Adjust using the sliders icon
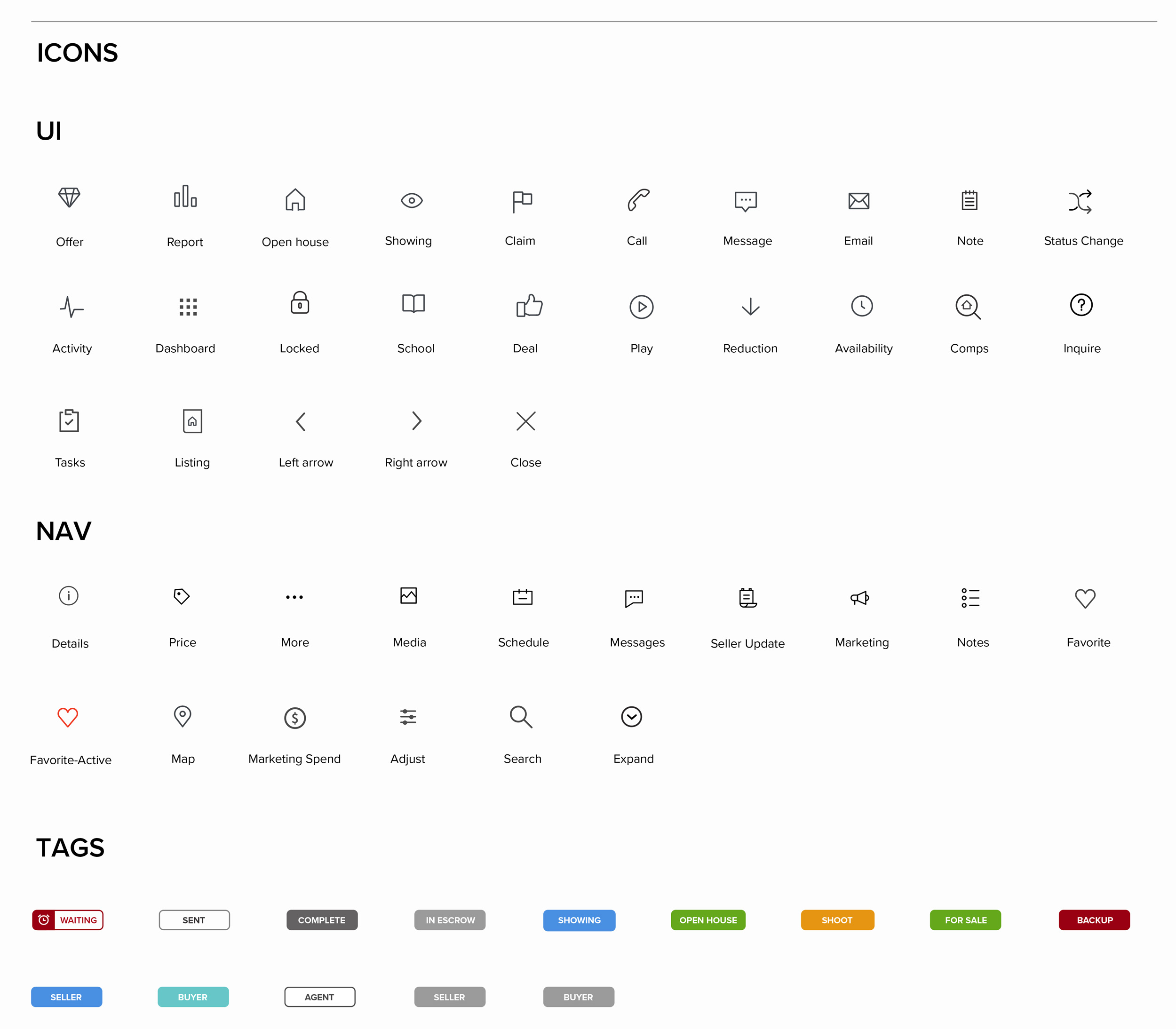This screenshot has width=1176, height=1029. coord(408,717)
